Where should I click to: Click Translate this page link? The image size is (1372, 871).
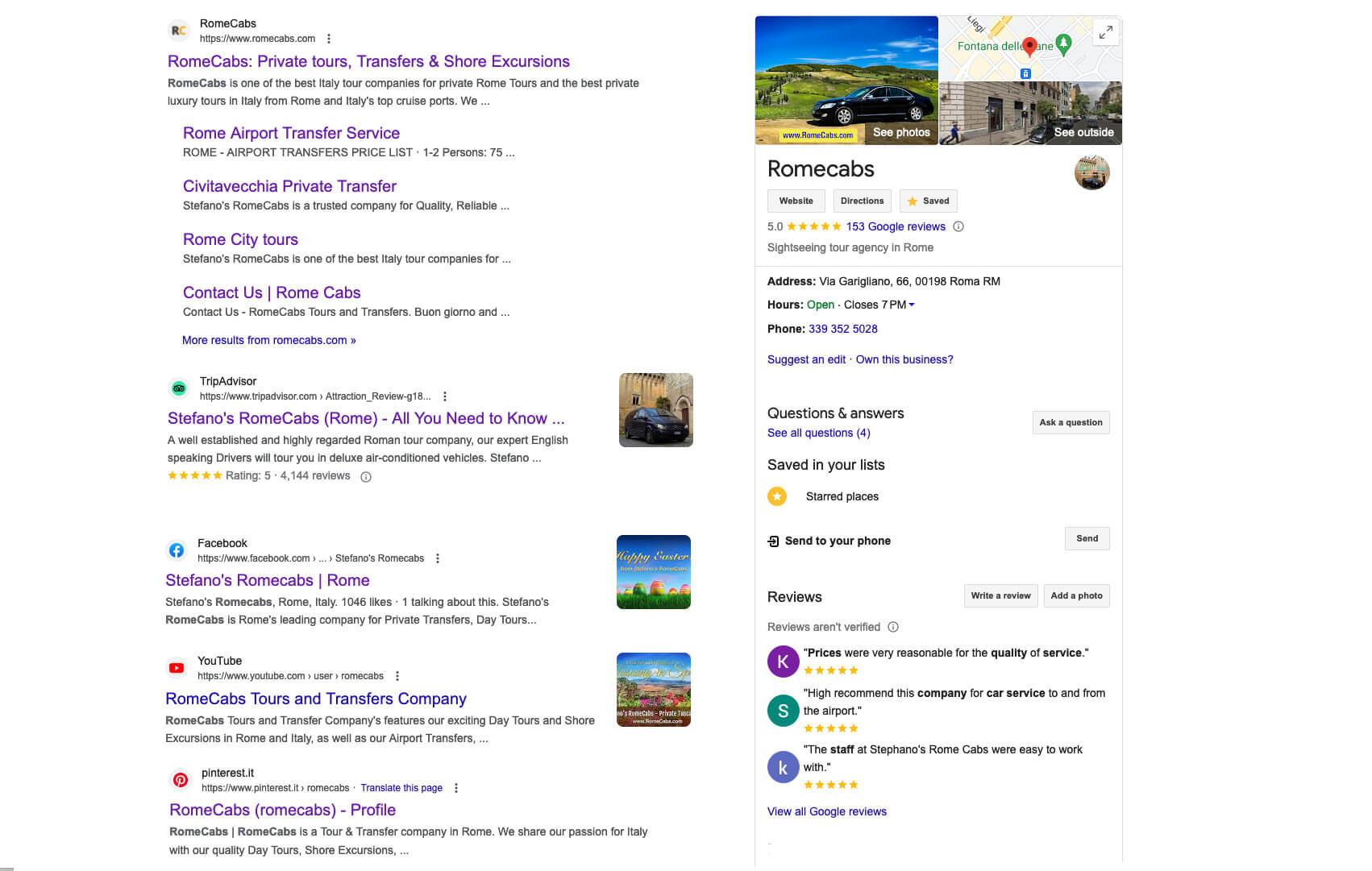coord(401,788)
